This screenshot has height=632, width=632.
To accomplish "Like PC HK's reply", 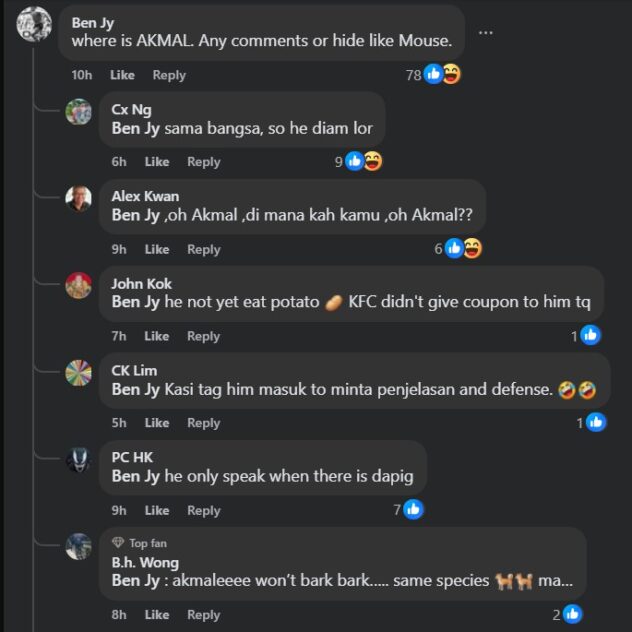I will pyautogui.click(x=157, y=510).
